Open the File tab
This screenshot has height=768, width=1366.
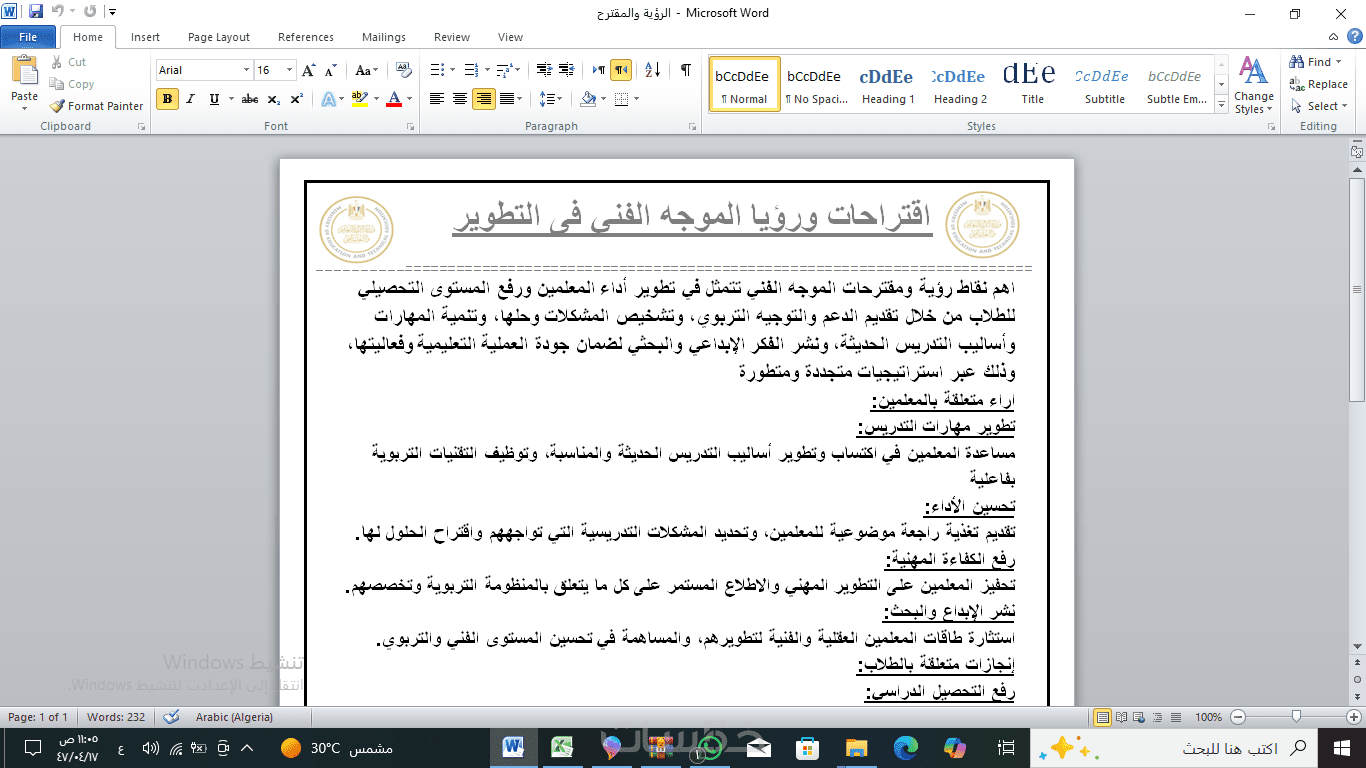(x=28, y=37)
